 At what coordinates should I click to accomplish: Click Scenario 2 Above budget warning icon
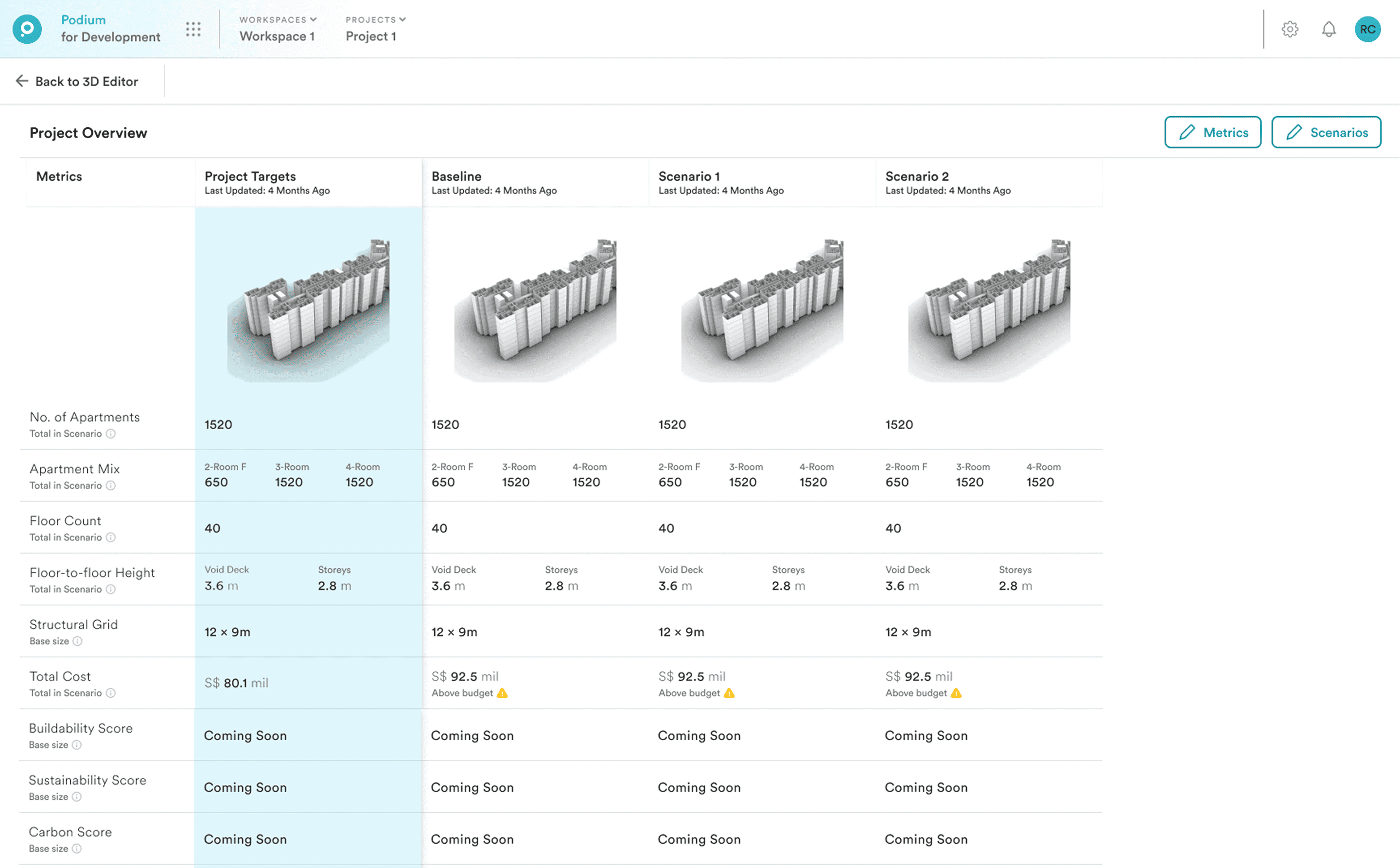(956, 693)
